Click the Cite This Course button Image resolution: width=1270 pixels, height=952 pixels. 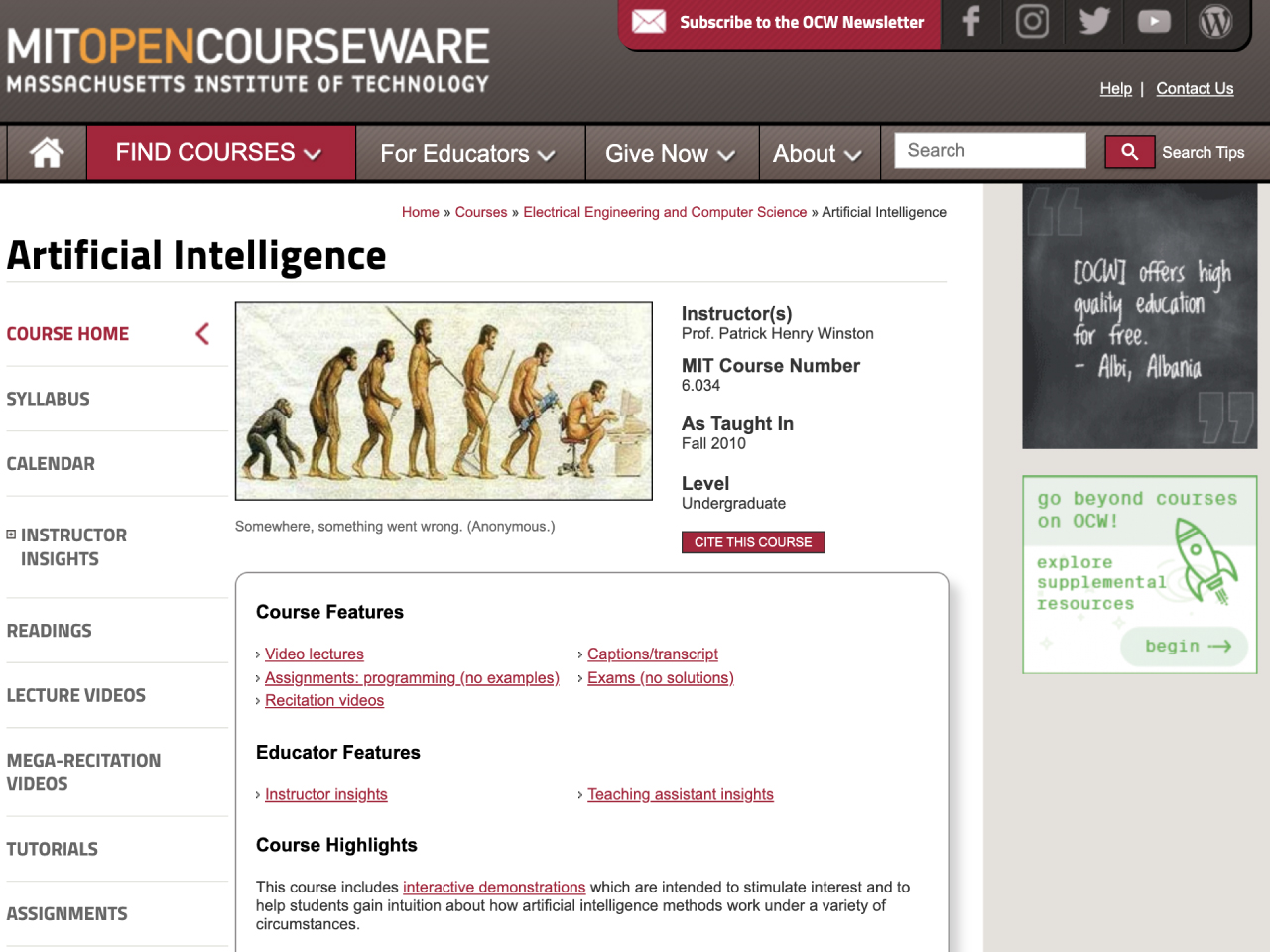point(753,542)
